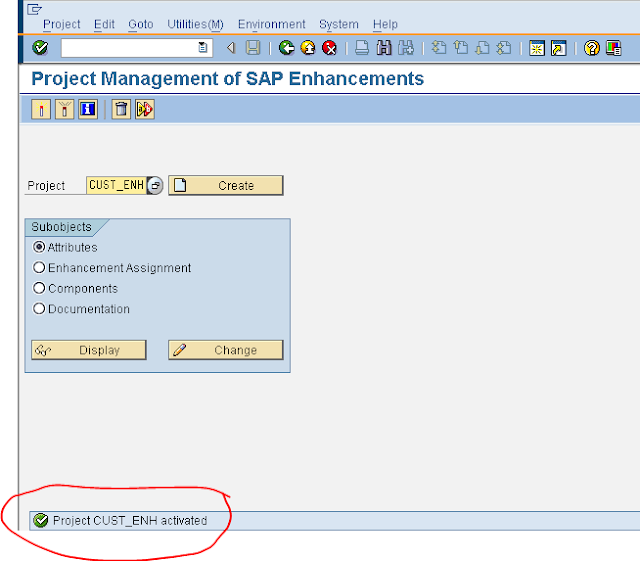Open the System menu
The image size is (640, 561).
[x=339, y=24]
